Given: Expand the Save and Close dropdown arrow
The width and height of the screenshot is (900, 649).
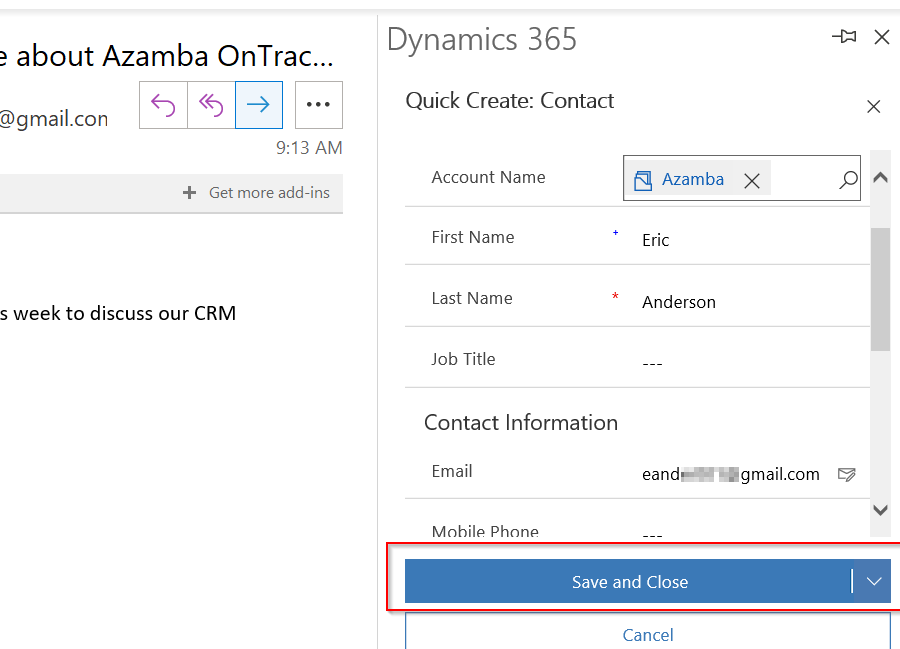Looking at the screenshot, I should coord(874,581).
